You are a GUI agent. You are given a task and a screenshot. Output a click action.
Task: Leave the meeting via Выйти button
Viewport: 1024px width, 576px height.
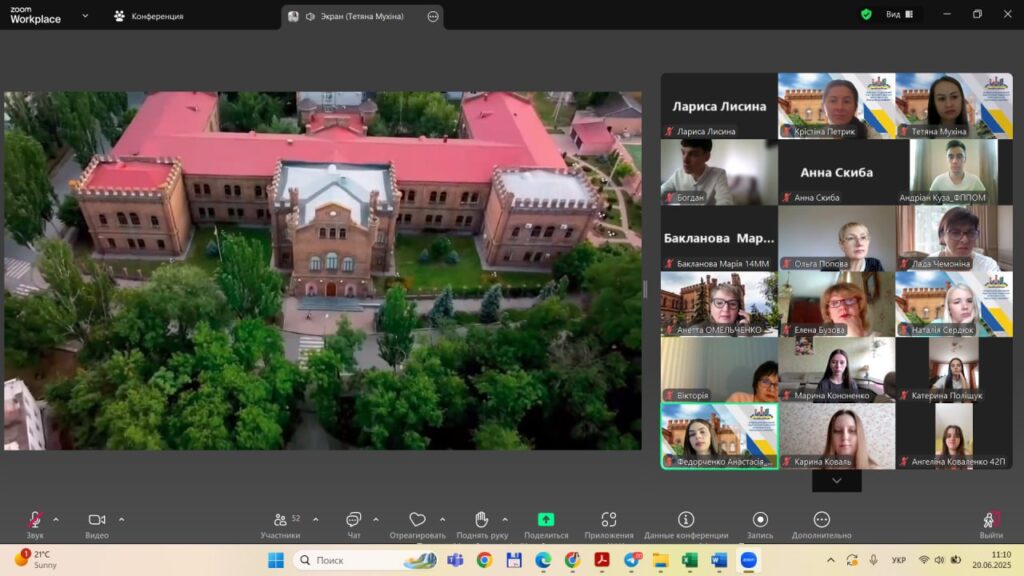coord(991,520)
